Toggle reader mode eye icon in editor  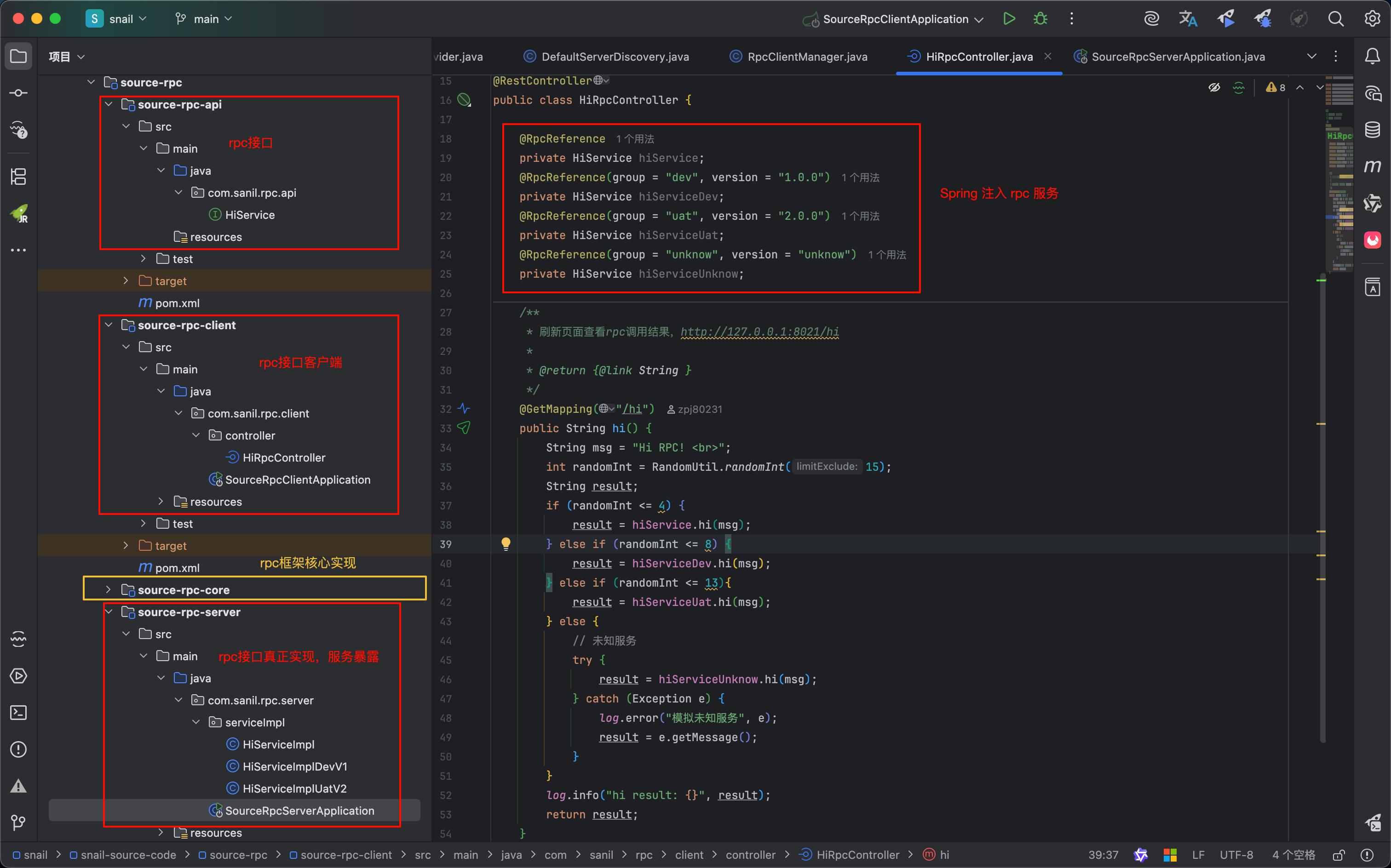1213,88
